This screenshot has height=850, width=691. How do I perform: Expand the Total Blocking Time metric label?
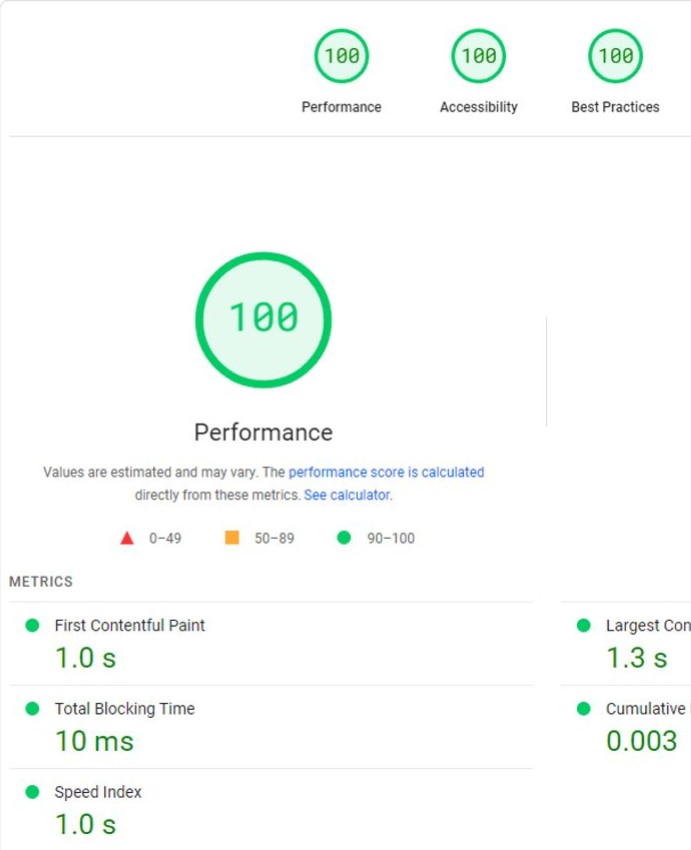(125, 708)
